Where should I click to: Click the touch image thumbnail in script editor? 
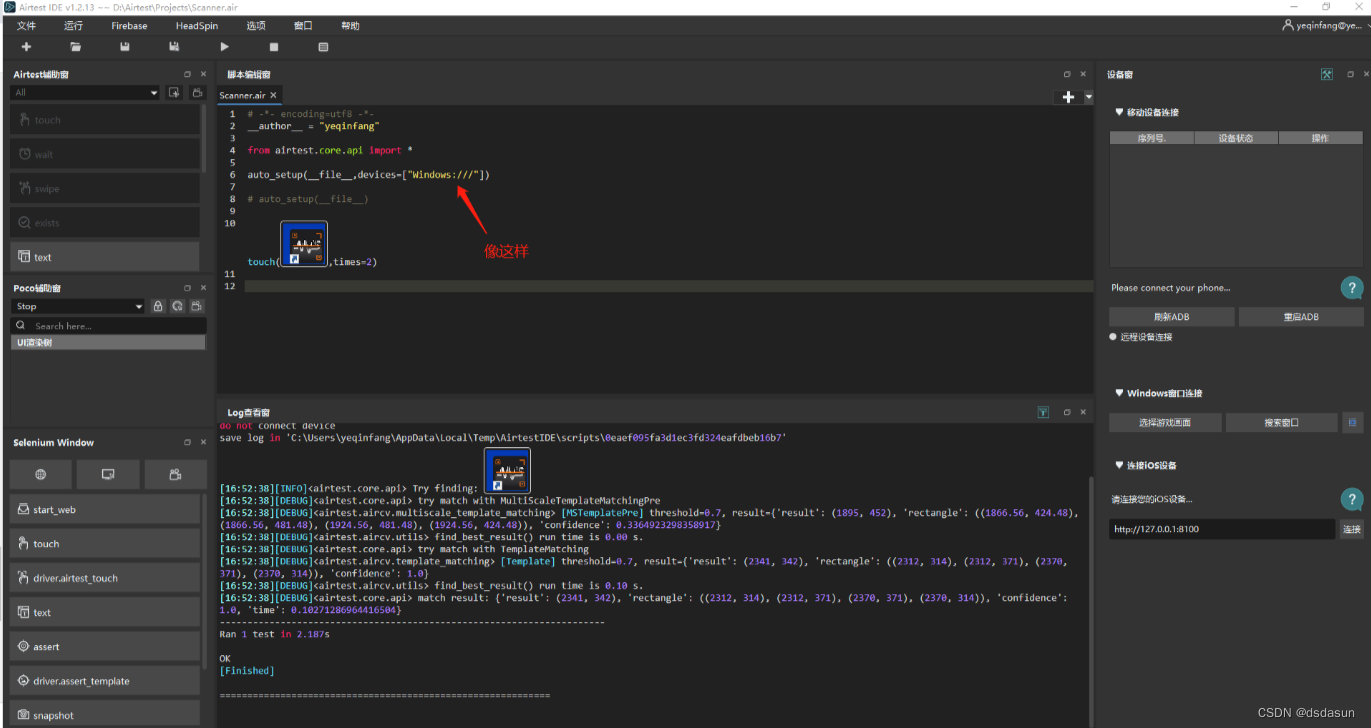pos(304,245)
